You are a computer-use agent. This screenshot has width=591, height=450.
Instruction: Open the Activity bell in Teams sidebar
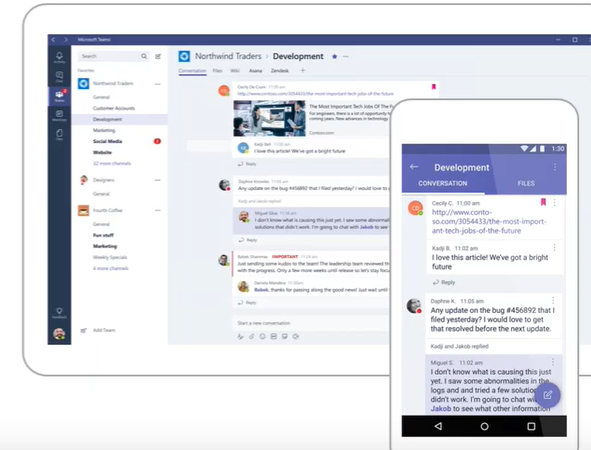click(59, 57)
